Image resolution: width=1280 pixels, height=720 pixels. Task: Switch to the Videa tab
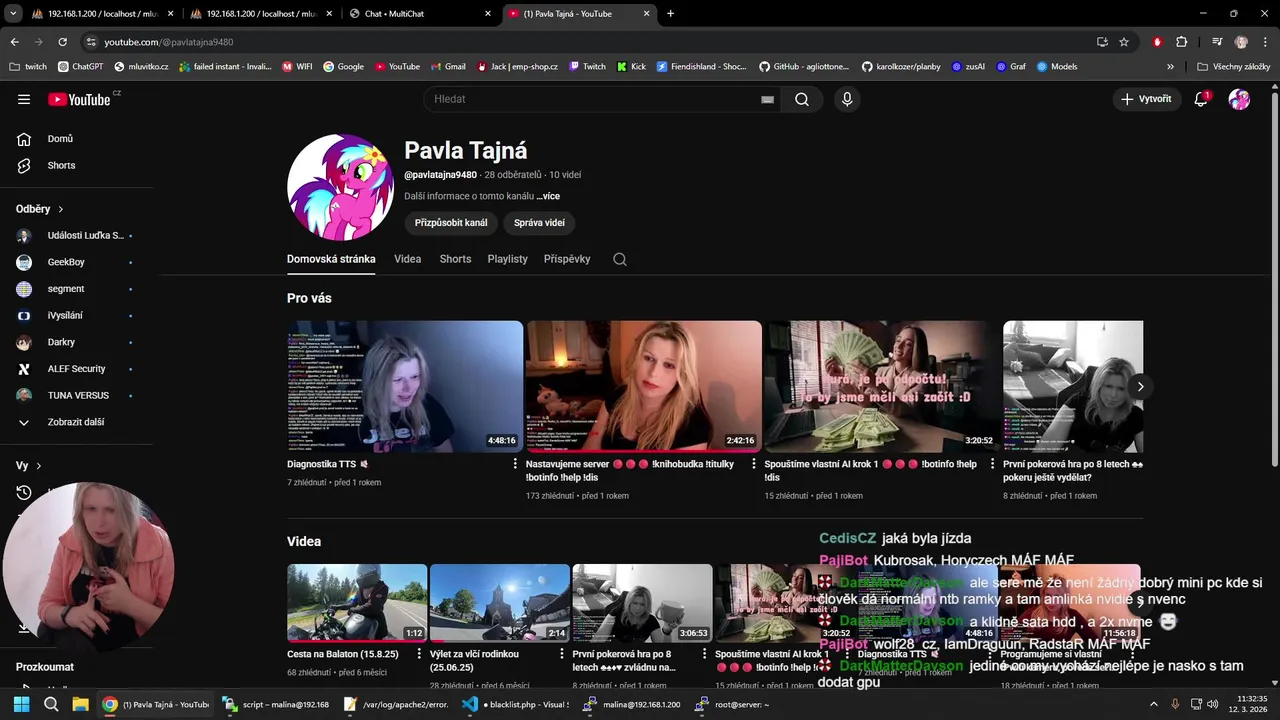[407, 259]
